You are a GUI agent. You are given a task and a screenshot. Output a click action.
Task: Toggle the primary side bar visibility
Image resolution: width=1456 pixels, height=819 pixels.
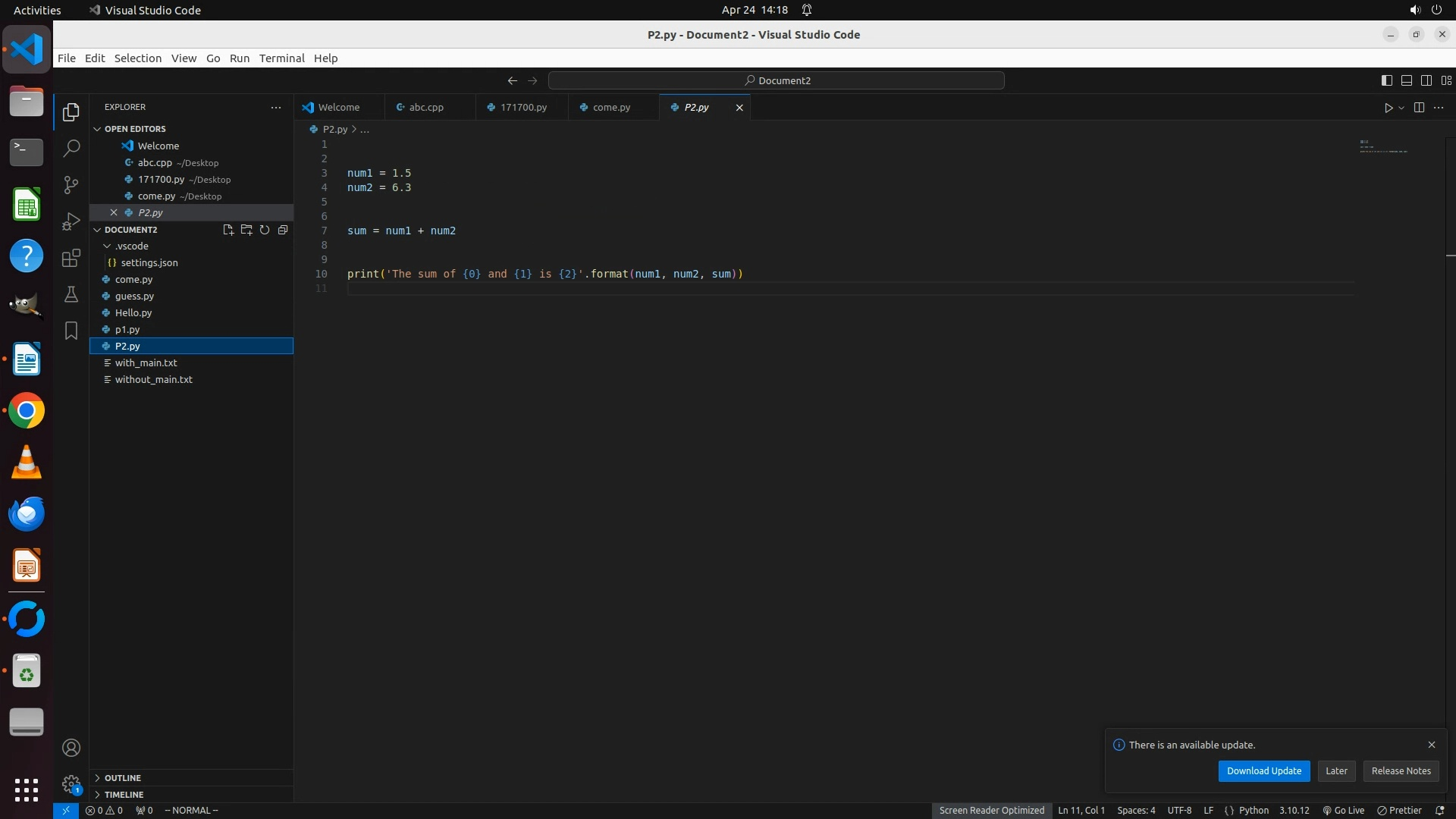1387,80
